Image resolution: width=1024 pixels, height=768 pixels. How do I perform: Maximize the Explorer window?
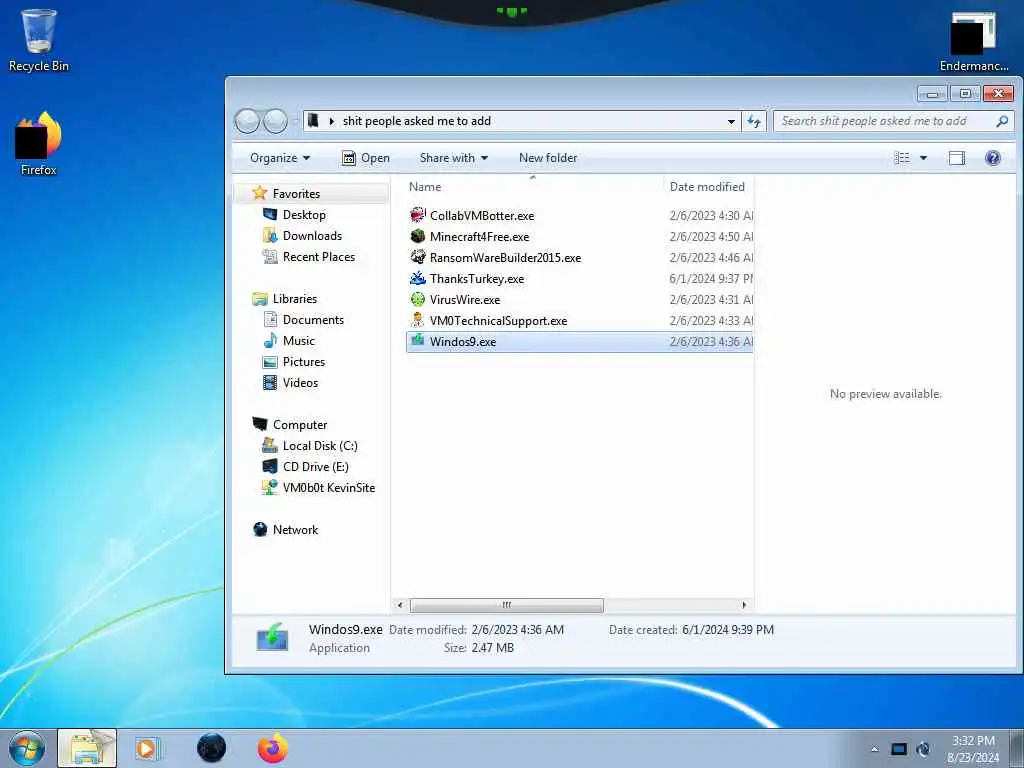click(x=965, y=94)
